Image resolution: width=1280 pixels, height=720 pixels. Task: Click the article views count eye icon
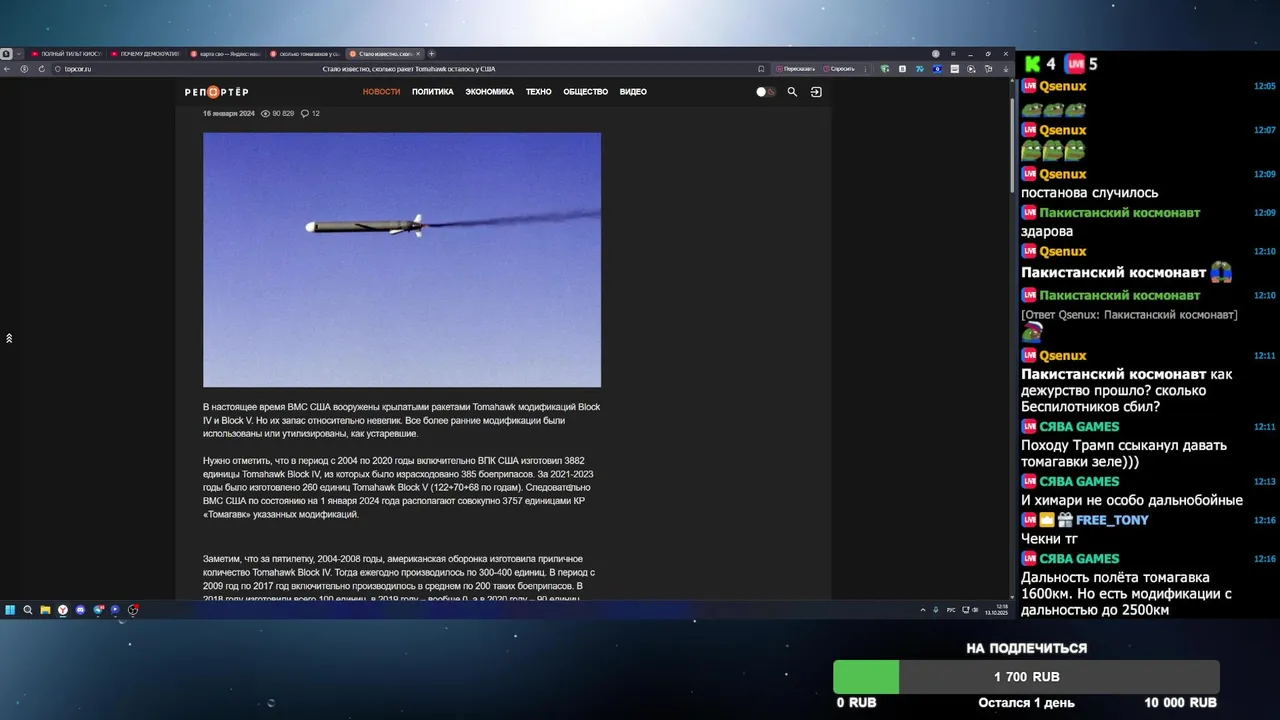coord(266,114)
